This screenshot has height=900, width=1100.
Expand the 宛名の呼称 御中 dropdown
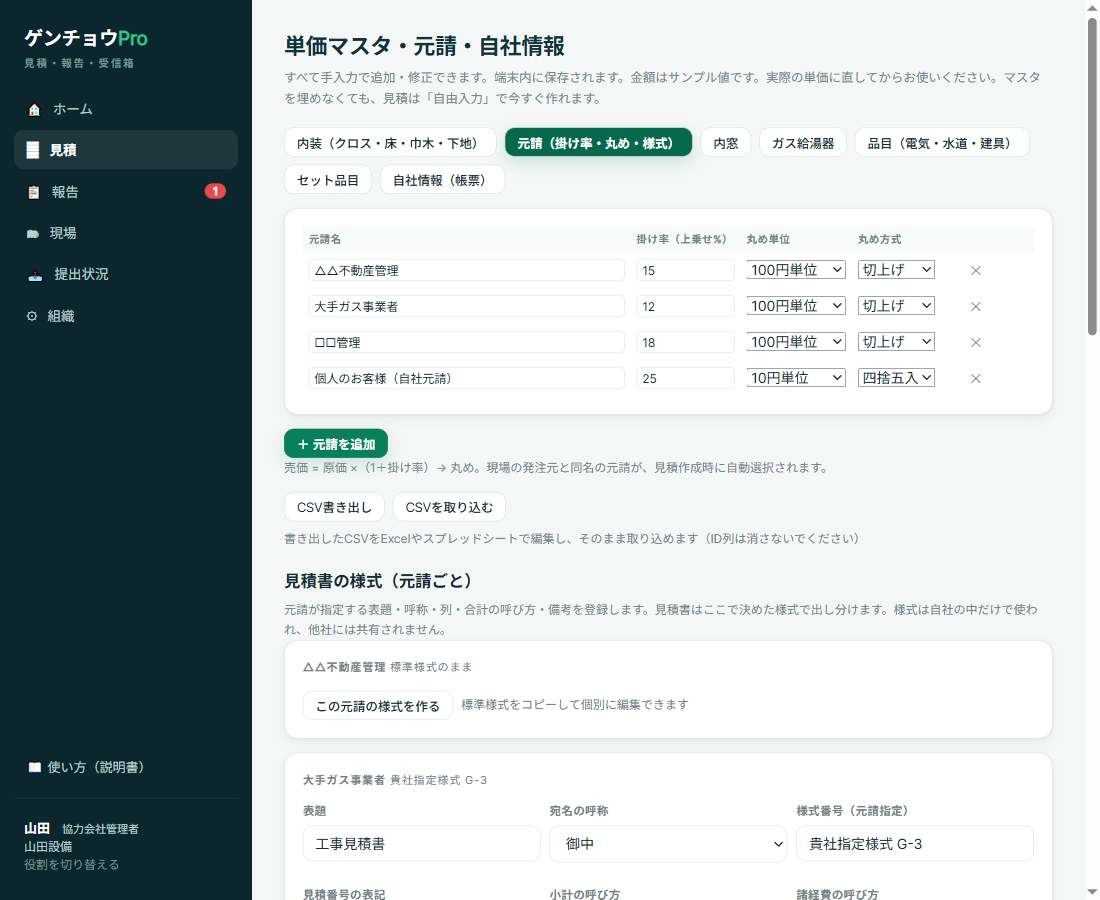(x=668, y=844)
